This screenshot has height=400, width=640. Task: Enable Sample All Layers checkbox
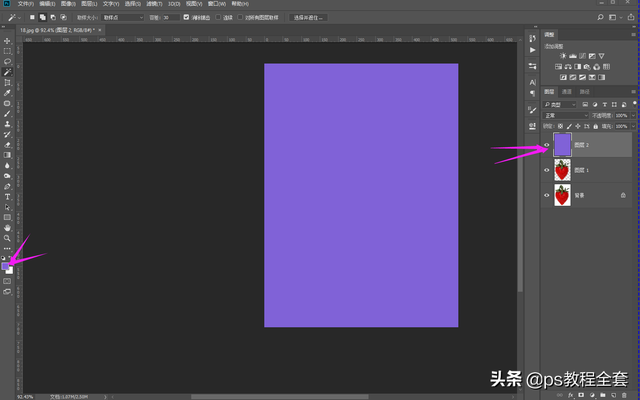tap(240, 17)
